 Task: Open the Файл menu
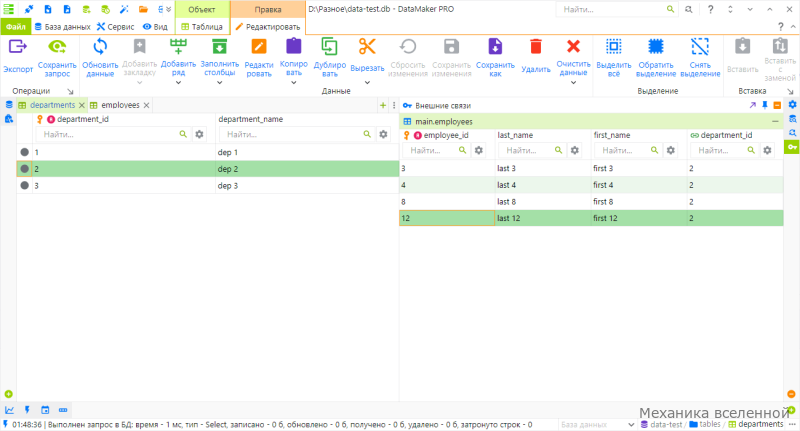16,27
